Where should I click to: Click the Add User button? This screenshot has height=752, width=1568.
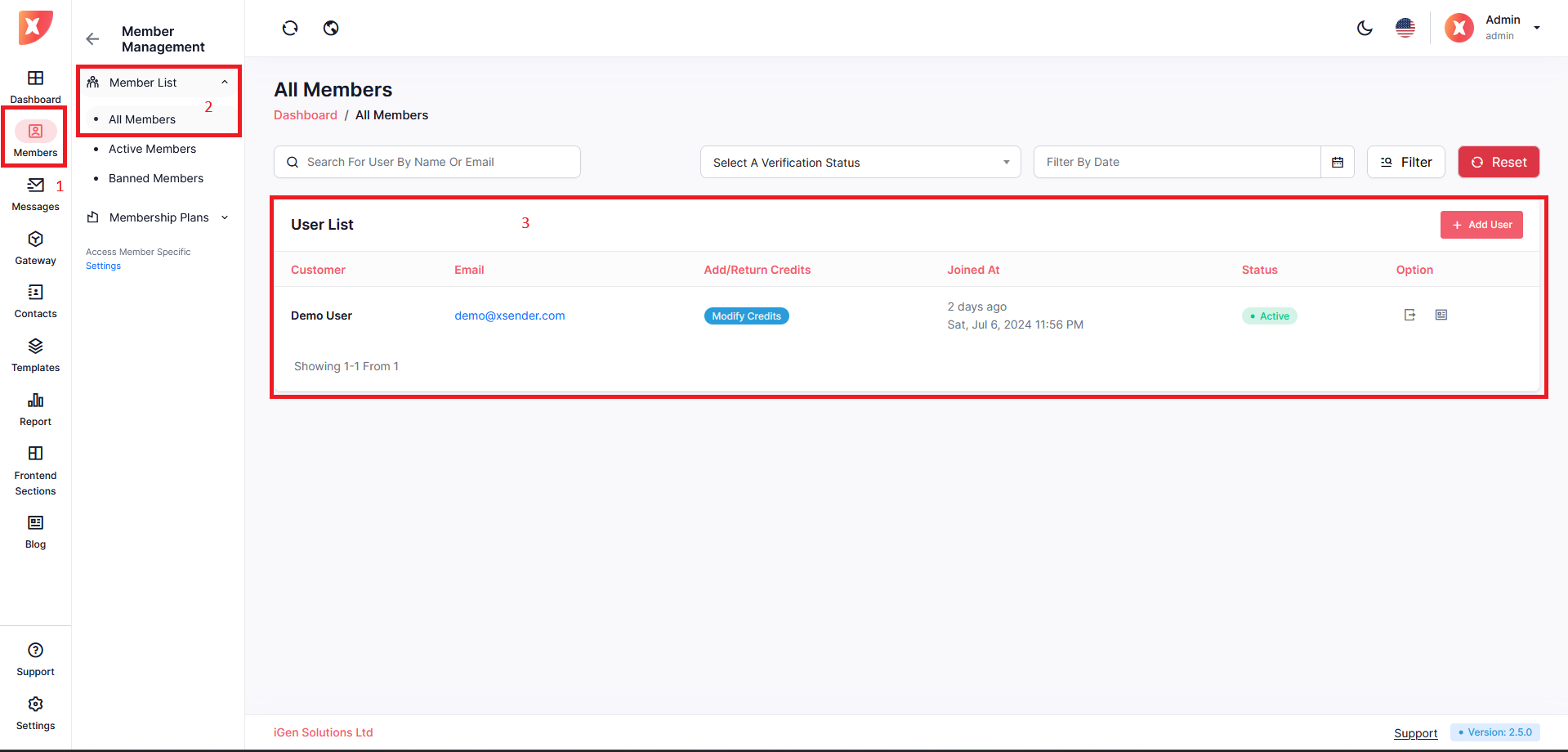1481,225
